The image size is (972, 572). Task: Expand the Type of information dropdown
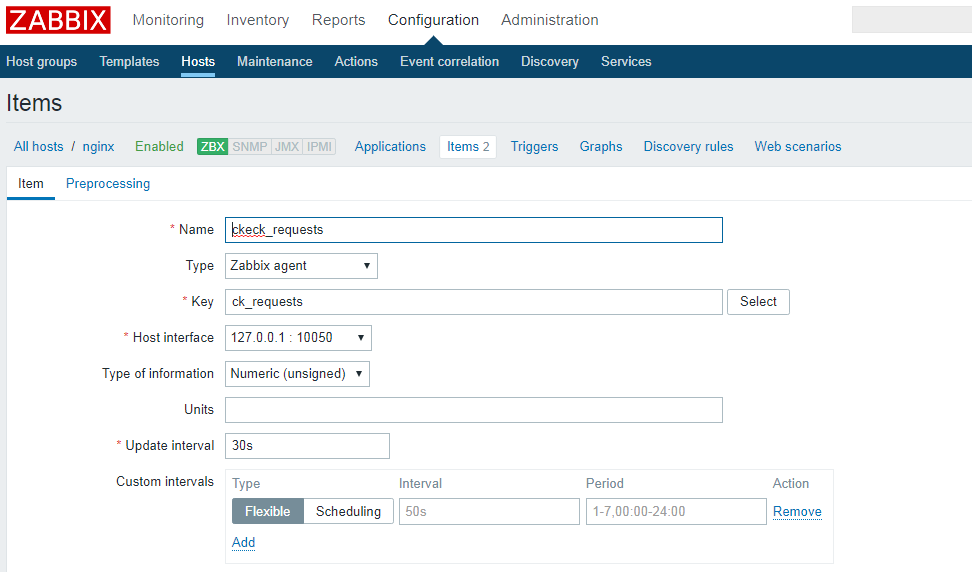[x=297, y=374]
